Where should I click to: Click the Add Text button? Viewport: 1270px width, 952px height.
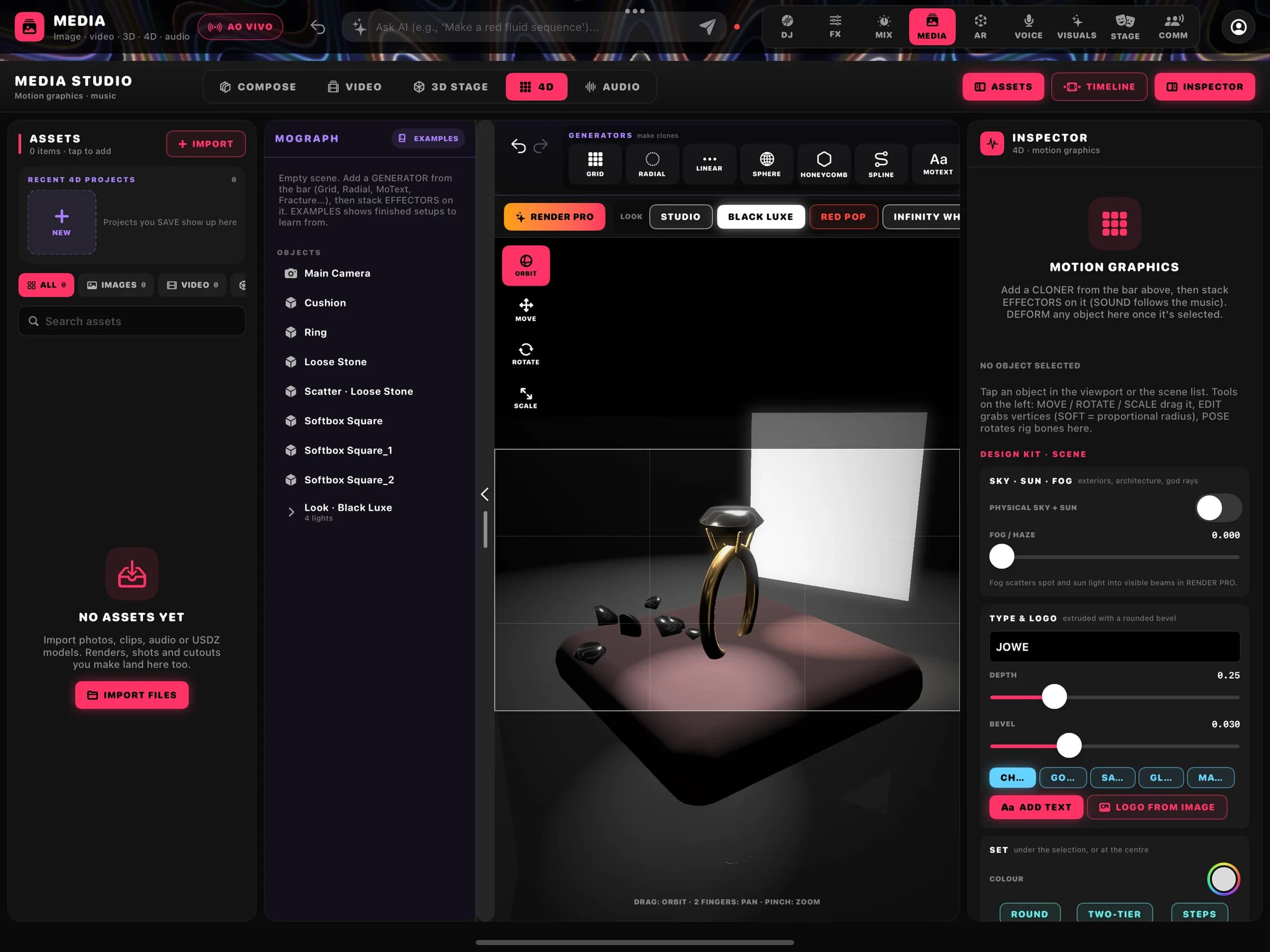[x=1036, y=807]
